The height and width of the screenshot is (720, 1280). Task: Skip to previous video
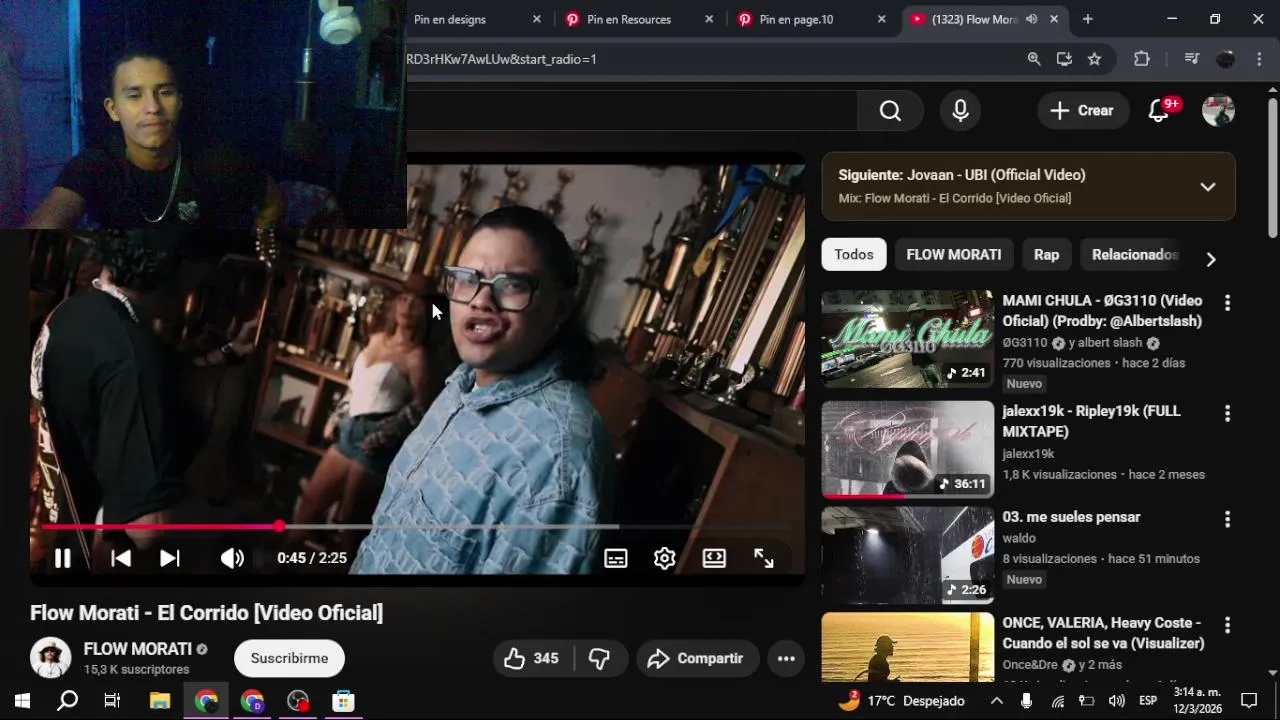(120, 558)
